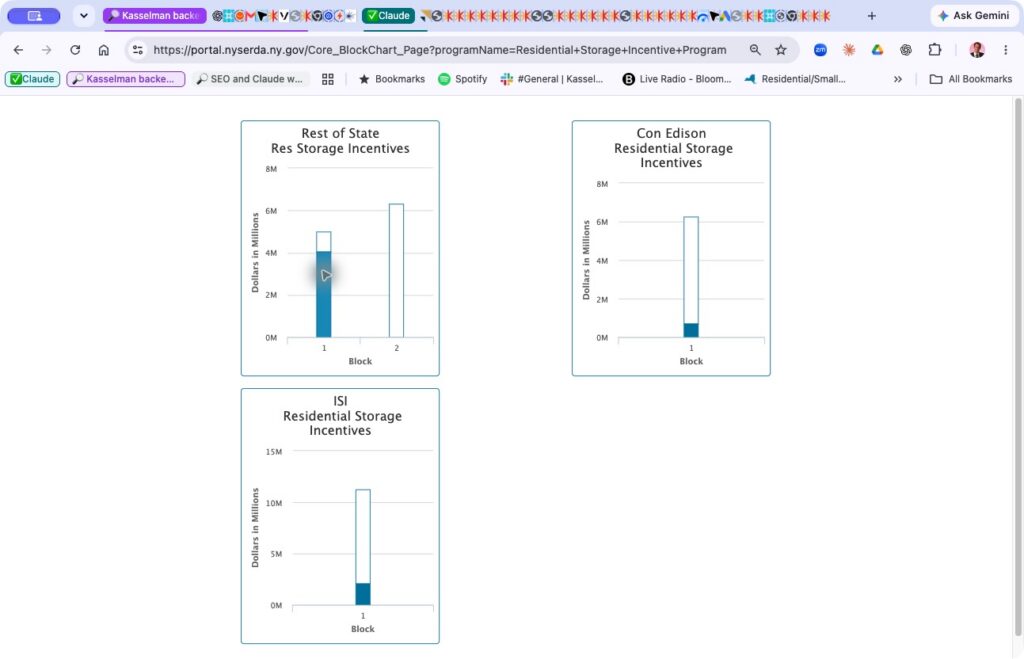Click the page vertical scrollbar

click(1017, 366)
